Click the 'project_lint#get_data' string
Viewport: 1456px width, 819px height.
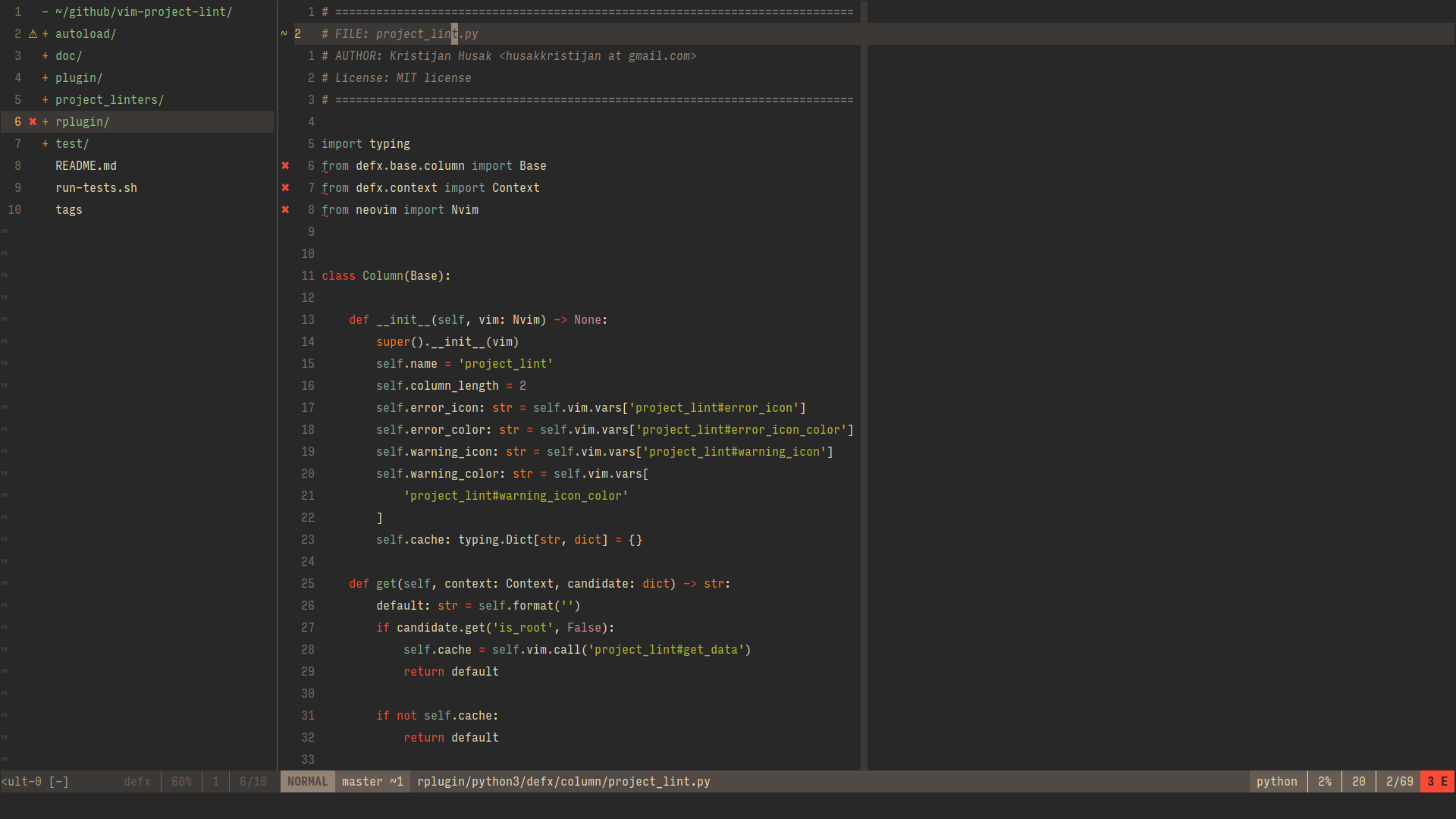point(666,650)
